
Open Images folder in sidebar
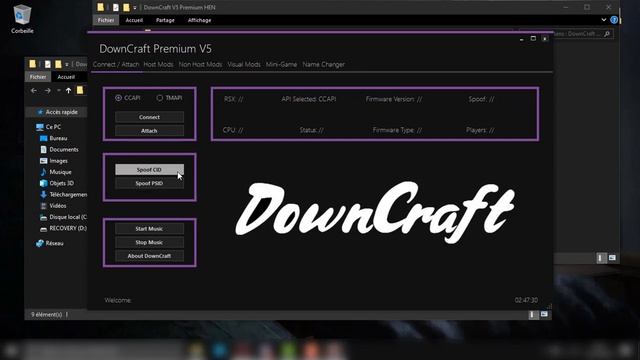(x=54, y=161)
